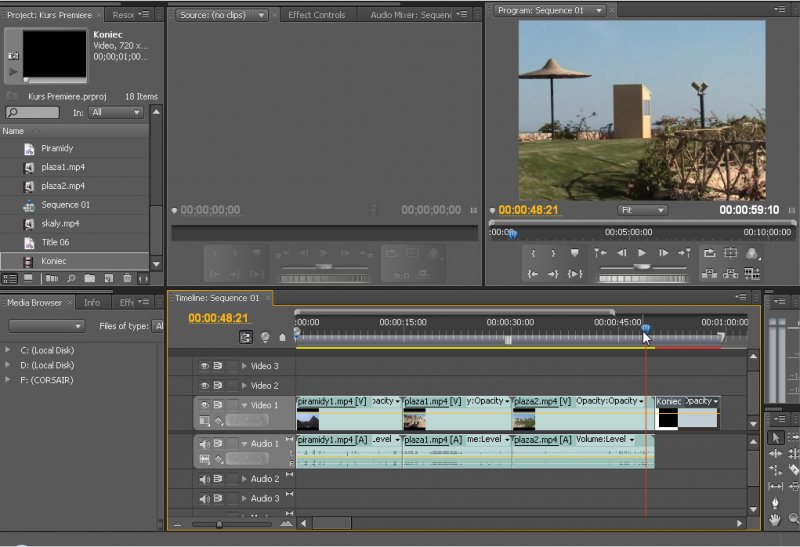The height and width of the screenshot is (547, 800).
Task: Select the Selection tool in Tools panel
Action: (776, 438)
